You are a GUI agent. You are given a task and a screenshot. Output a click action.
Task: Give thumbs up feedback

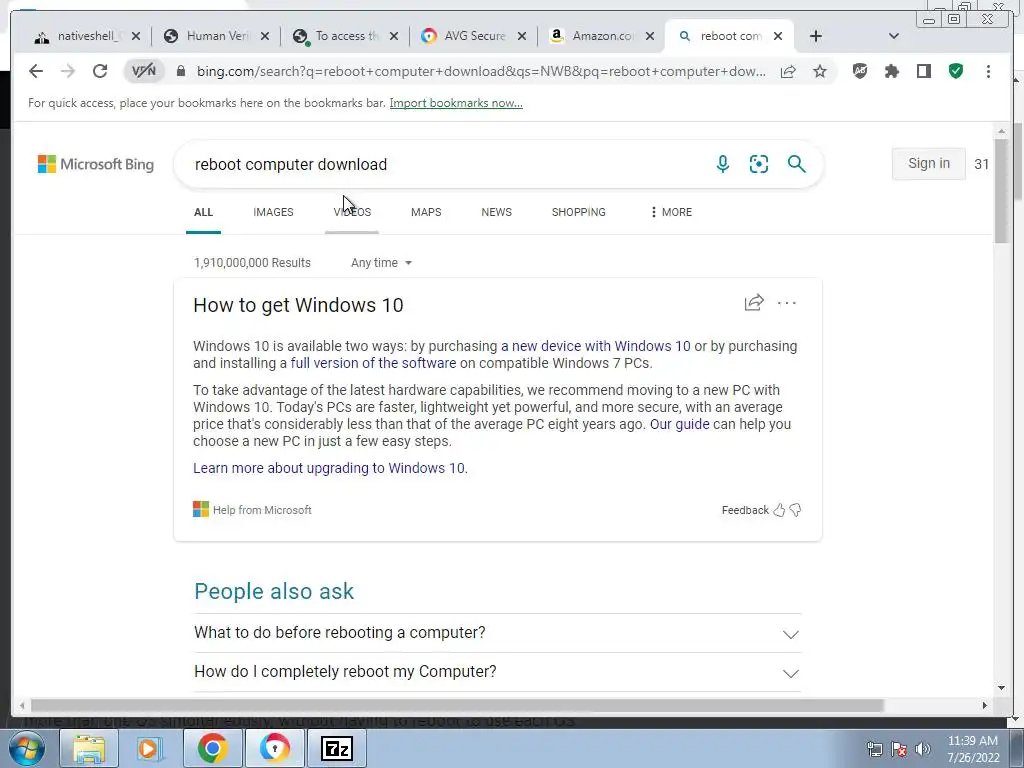pos(779,510)
